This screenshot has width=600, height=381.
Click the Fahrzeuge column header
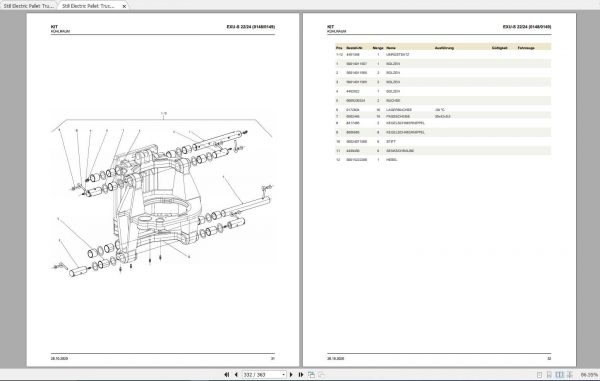click(526, 48)
